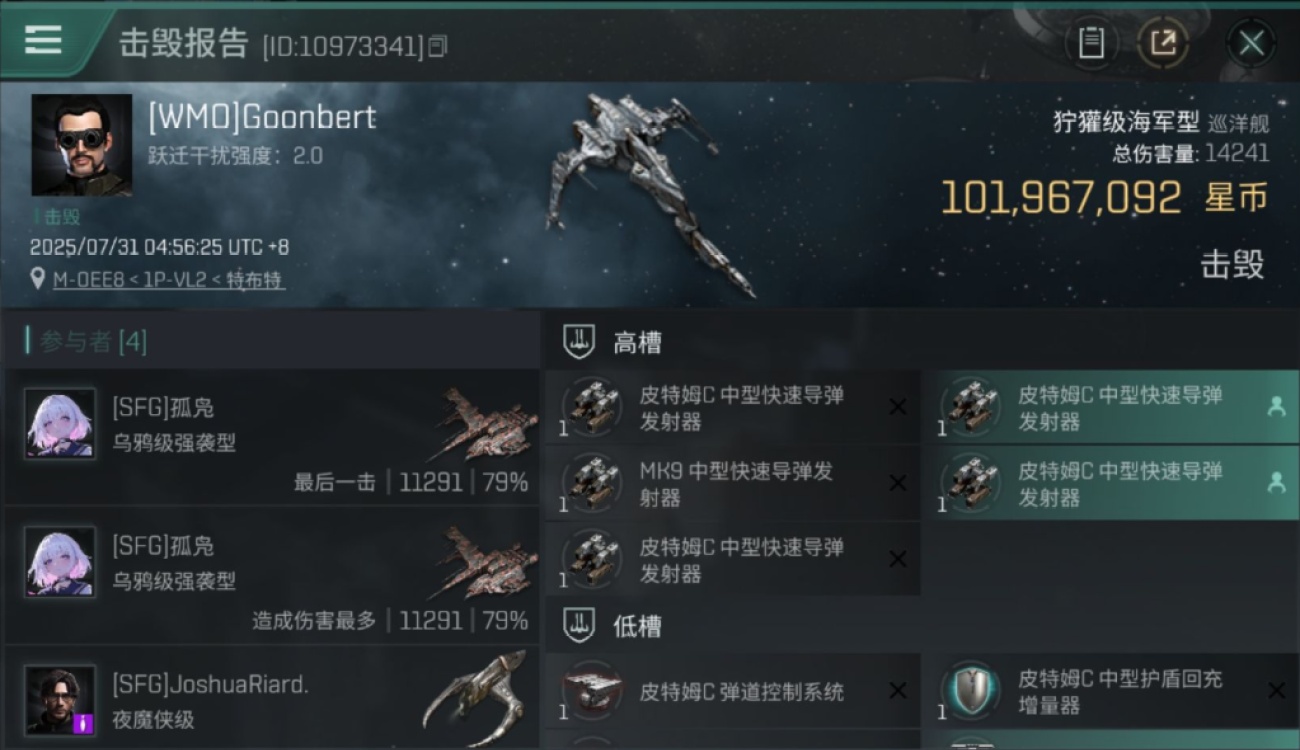This screenshot has width=1300, height=750.
Task: Select 皮特姆C 弹道控制系统 module icon
Action: (x=591, y=692)
